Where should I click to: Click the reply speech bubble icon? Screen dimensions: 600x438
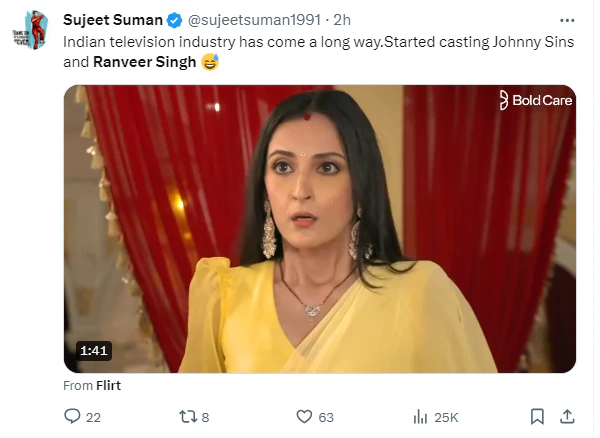[72, 416]
